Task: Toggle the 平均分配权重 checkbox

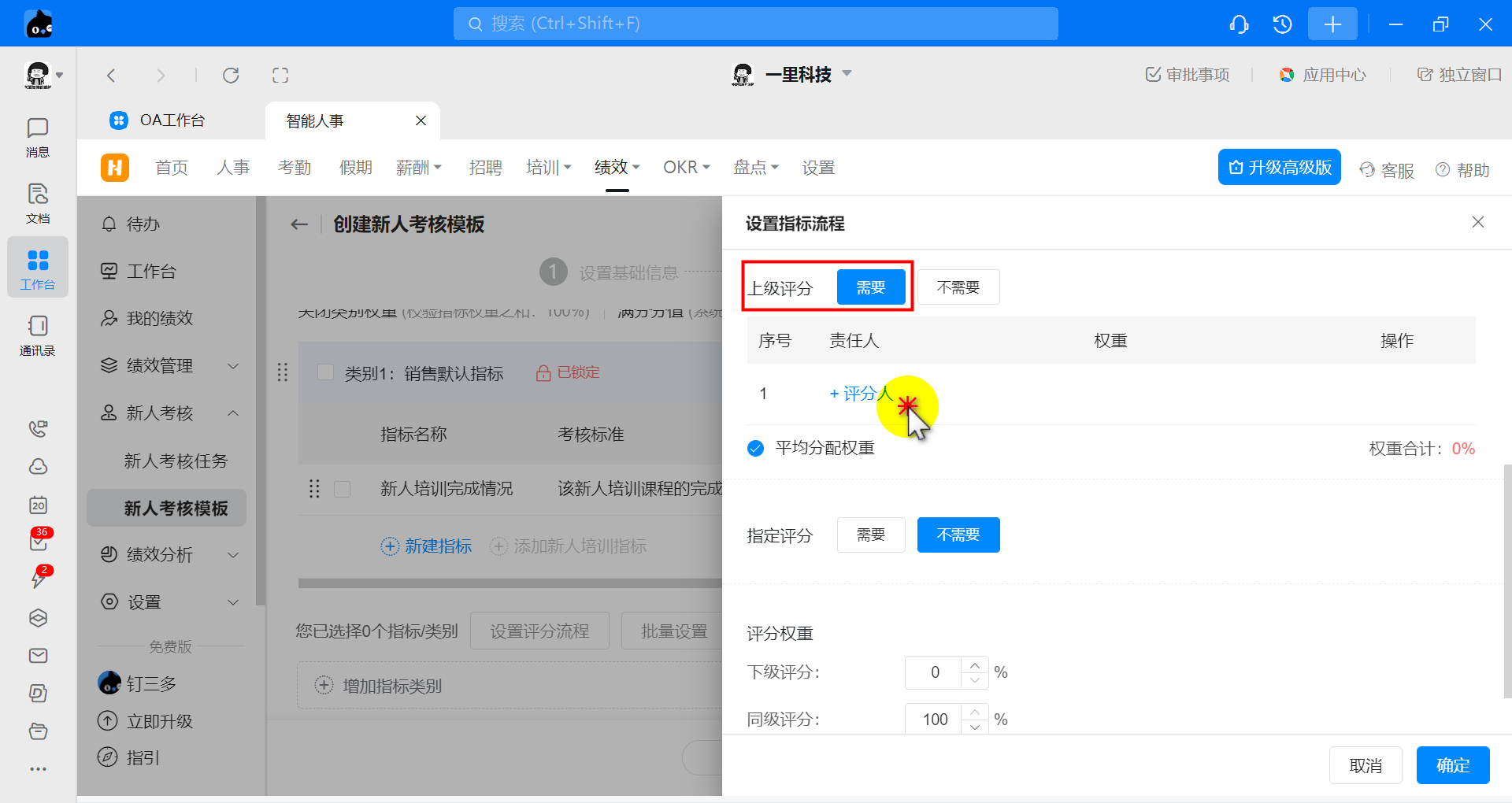Action: click(755, 449)
